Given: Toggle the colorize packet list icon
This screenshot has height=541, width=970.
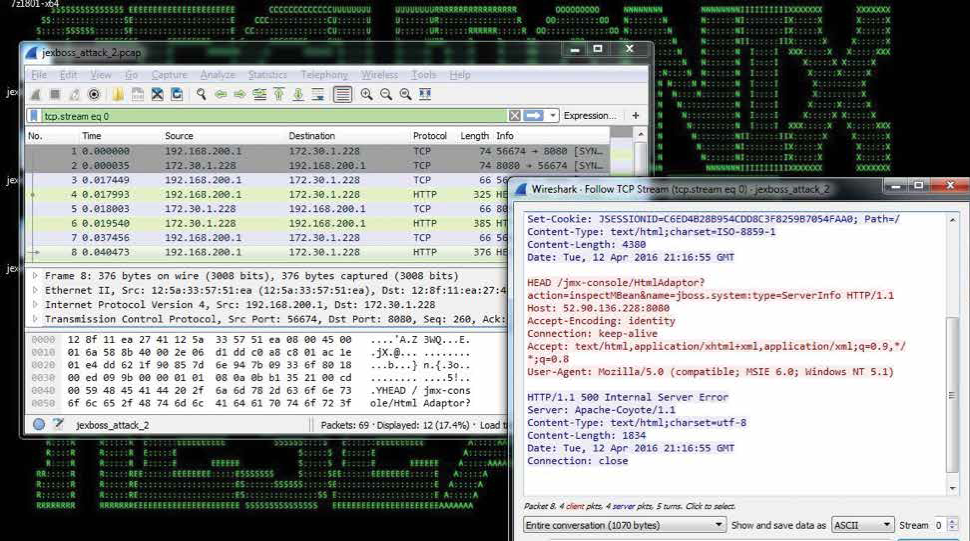Looking at the screenshot, I should [343, 95].
